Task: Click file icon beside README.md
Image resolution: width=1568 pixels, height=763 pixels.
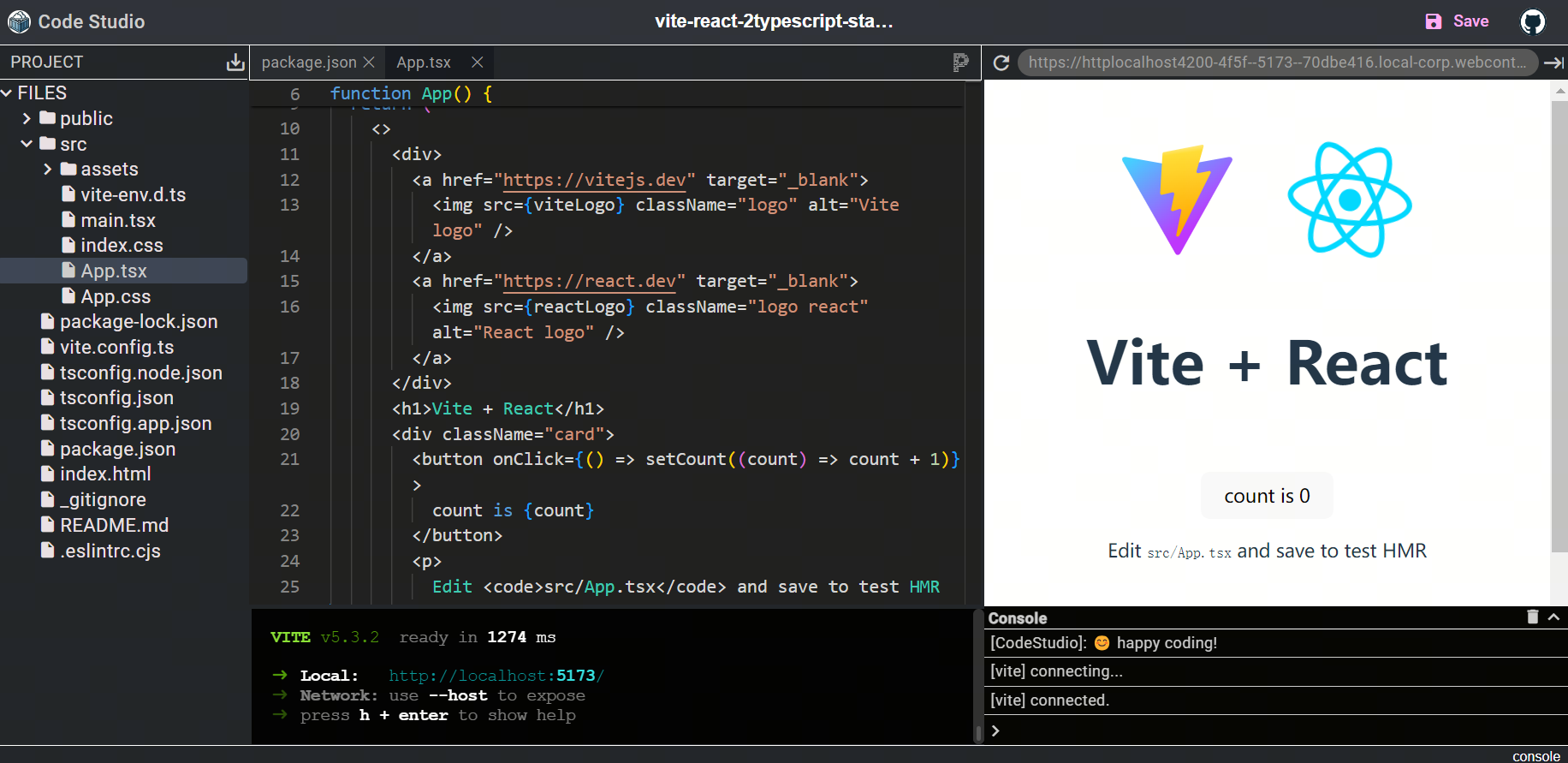Action: [48, 524]
